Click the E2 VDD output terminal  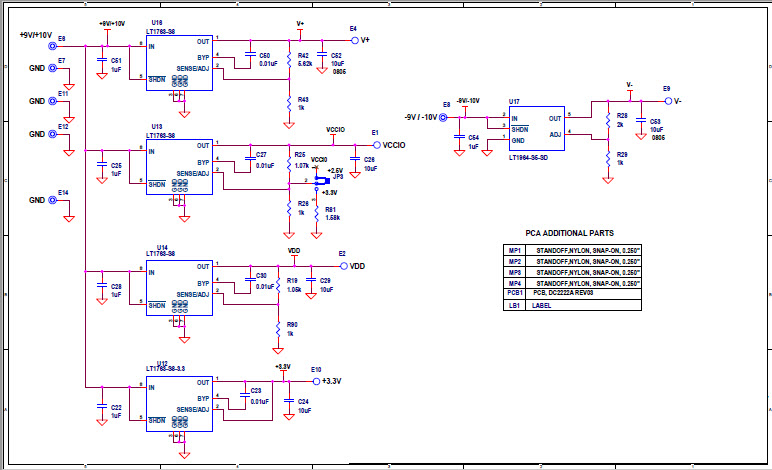pyautogui.click(x=343, y=266)
